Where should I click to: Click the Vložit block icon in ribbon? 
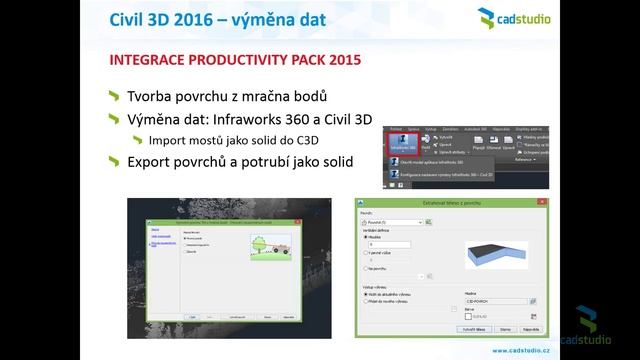pyautogui.click(x=425, y=142)
